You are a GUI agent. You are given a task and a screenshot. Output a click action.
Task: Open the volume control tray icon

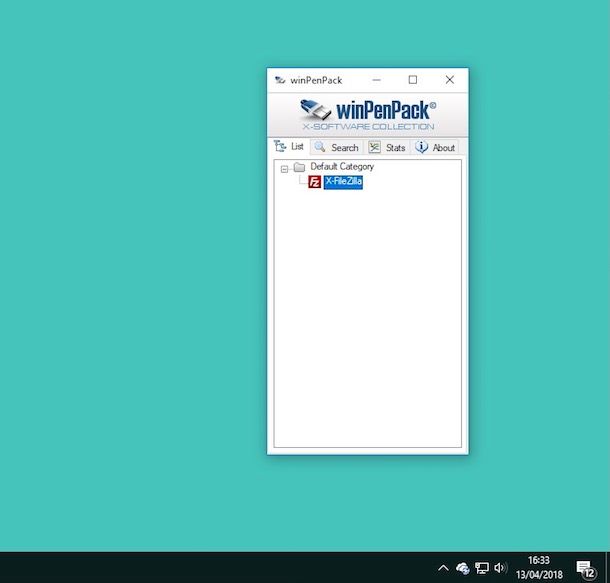coord(500,568)
